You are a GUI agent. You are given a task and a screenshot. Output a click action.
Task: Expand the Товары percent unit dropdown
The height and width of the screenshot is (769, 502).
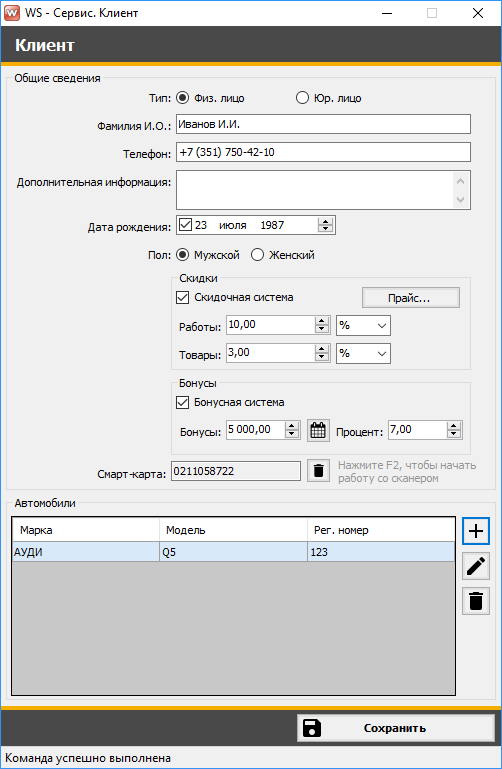tap(363, 354)
